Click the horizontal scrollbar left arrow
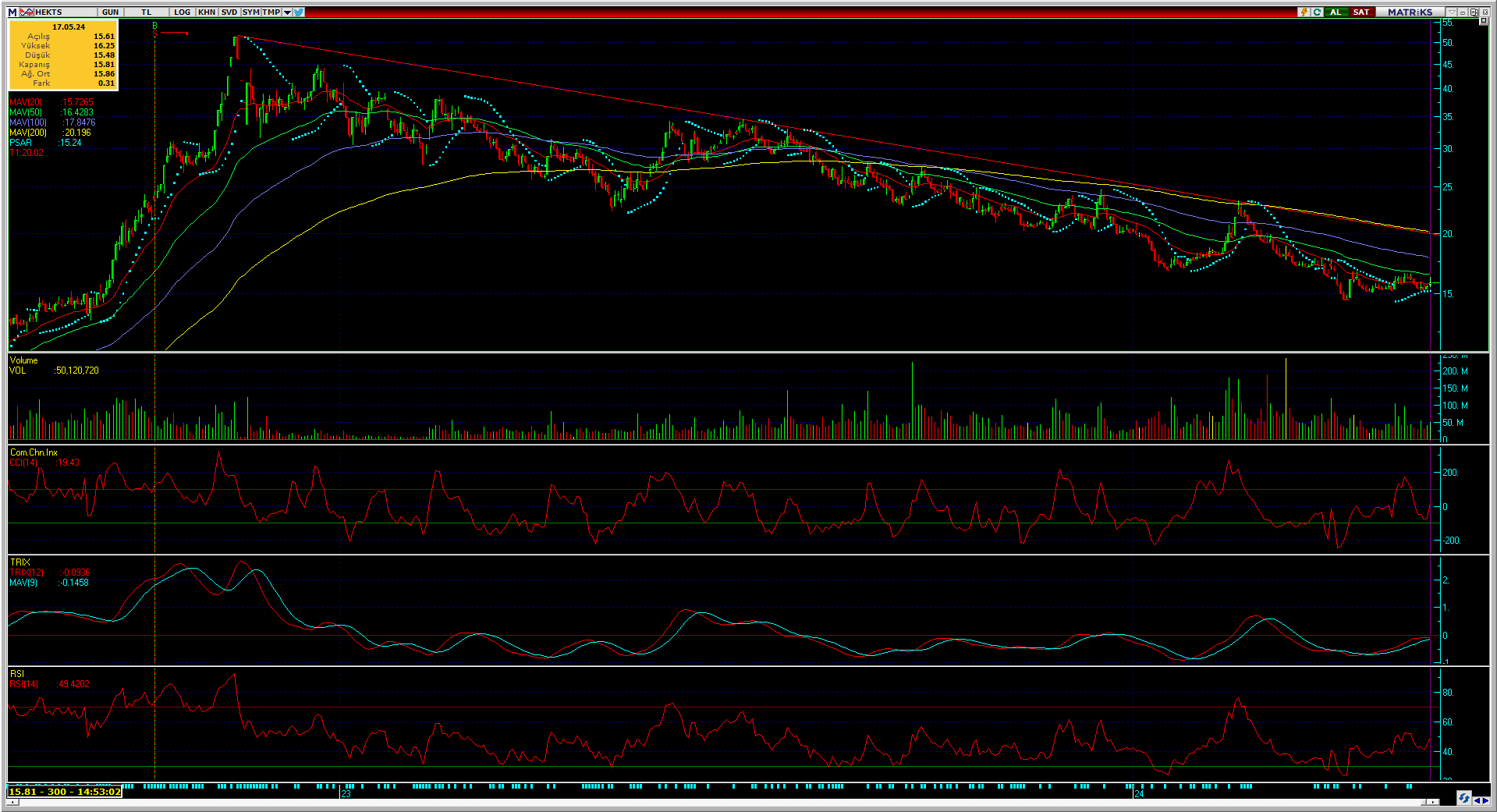Screen dimensions: 1497x812 [12, 802]
